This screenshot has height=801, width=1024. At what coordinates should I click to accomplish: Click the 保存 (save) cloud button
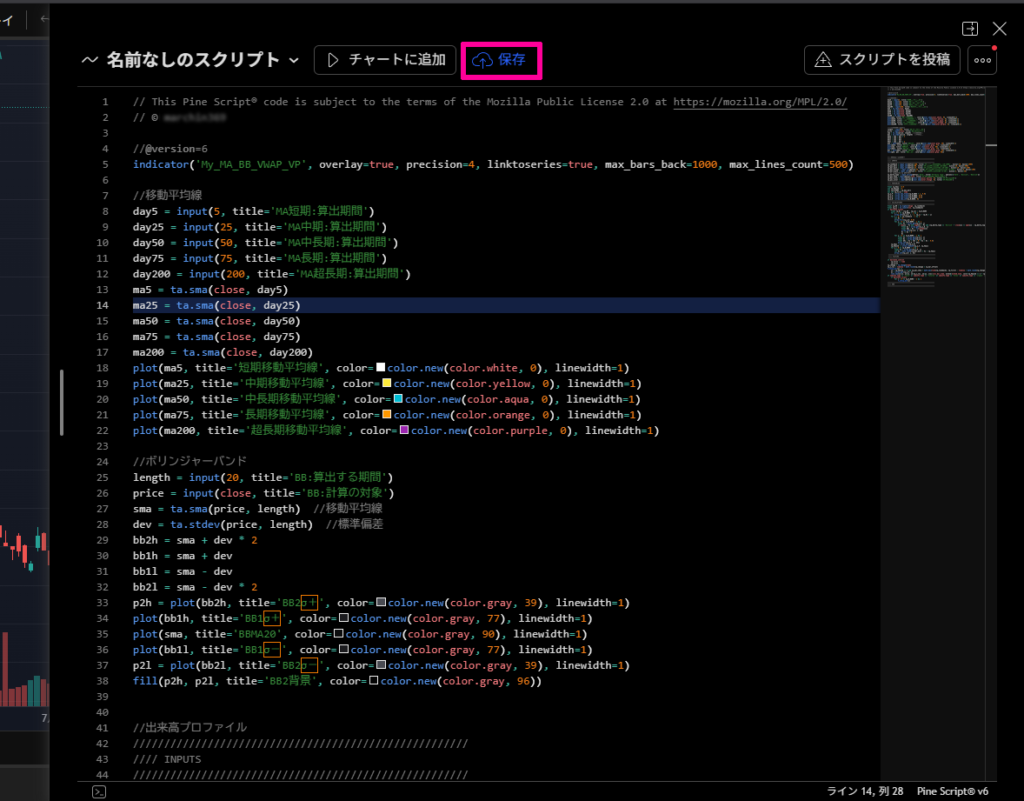pos(501,60)
